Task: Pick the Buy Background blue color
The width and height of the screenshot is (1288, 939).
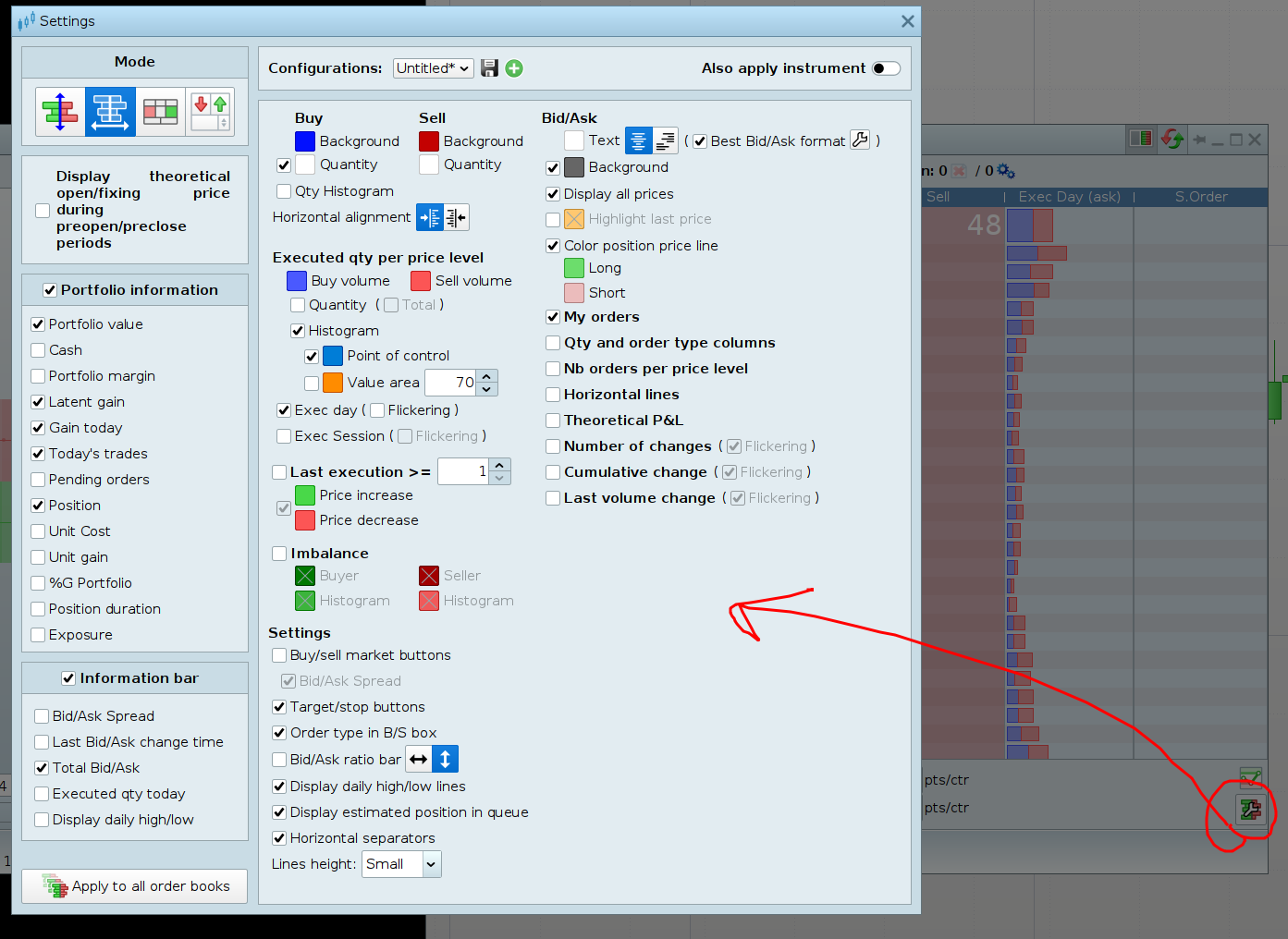Action: [305, 141]
